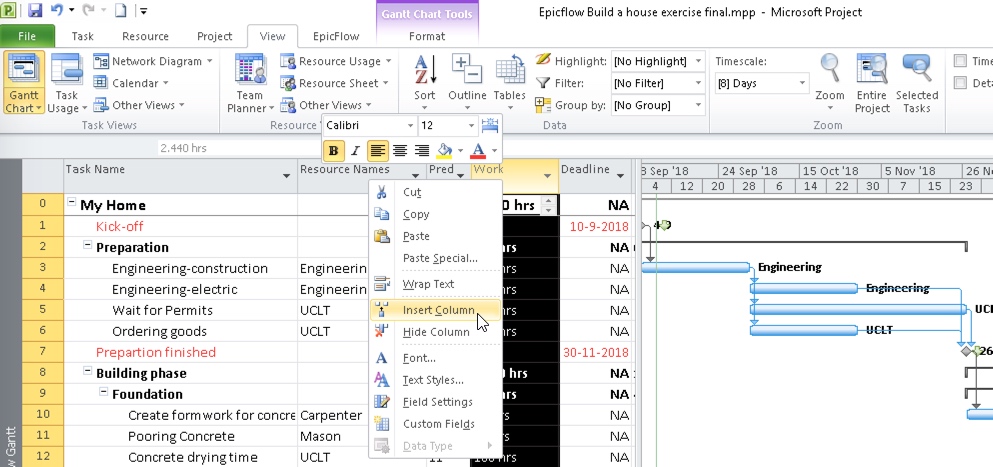Click the Resource Sheet button

click(x=334, y=83)
